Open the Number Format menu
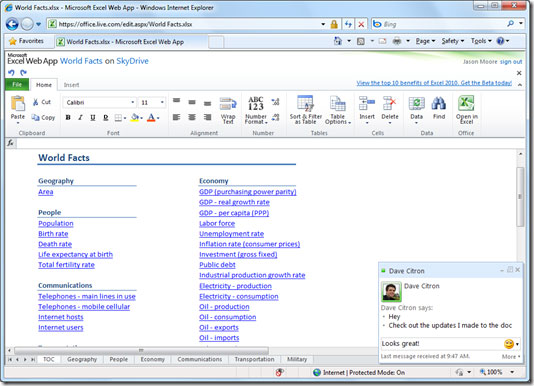The width and height of the screenshot is (534, 386). point(256,110)
